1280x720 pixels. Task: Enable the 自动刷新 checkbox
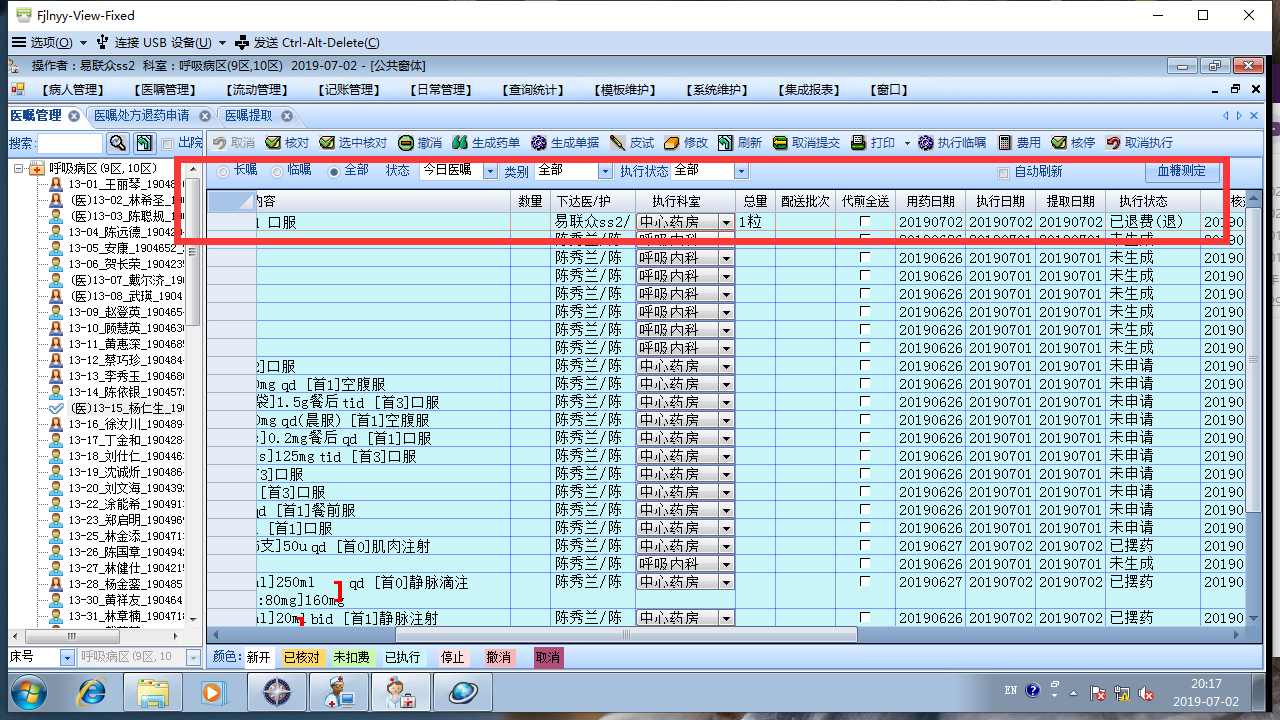click(1003, 172)
